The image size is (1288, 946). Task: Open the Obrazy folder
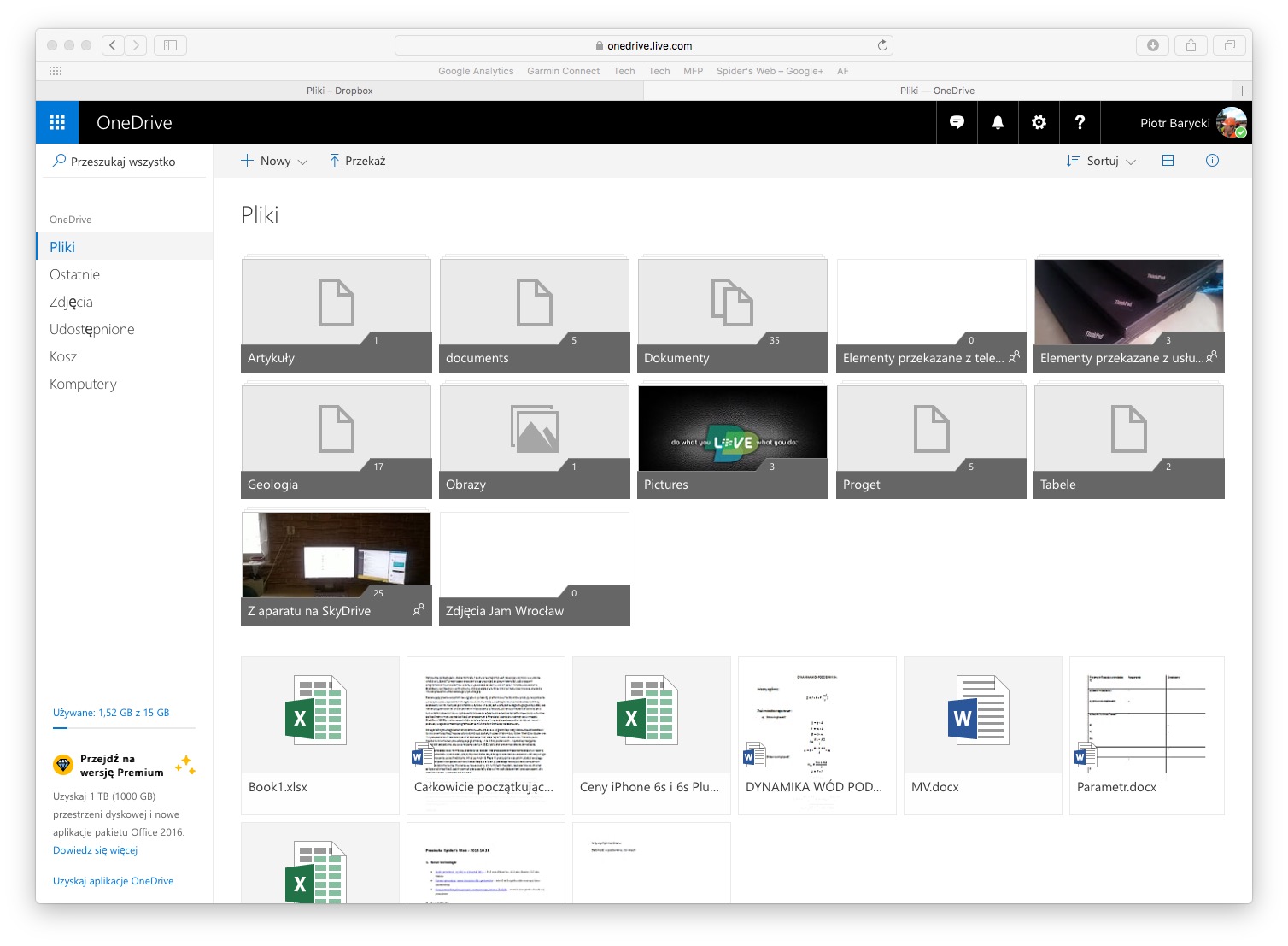[x=535, y=442]
